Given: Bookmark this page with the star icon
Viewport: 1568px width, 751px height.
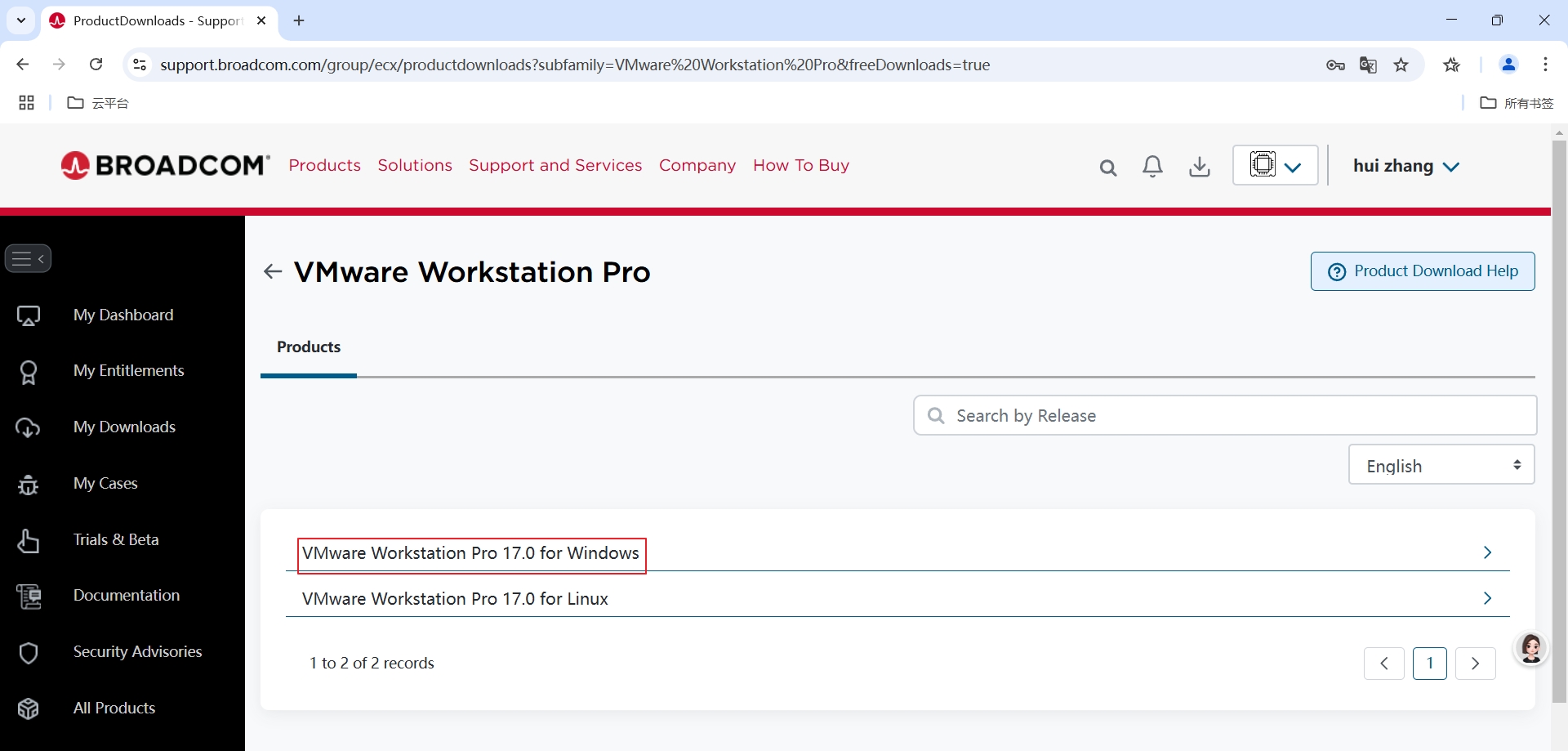Looking at the screenshot, I should [x=1401, y=65].
